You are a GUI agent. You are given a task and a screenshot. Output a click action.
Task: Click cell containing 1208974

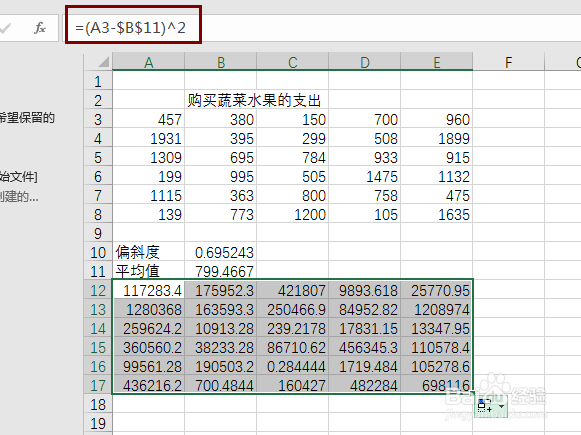[436, 309]
